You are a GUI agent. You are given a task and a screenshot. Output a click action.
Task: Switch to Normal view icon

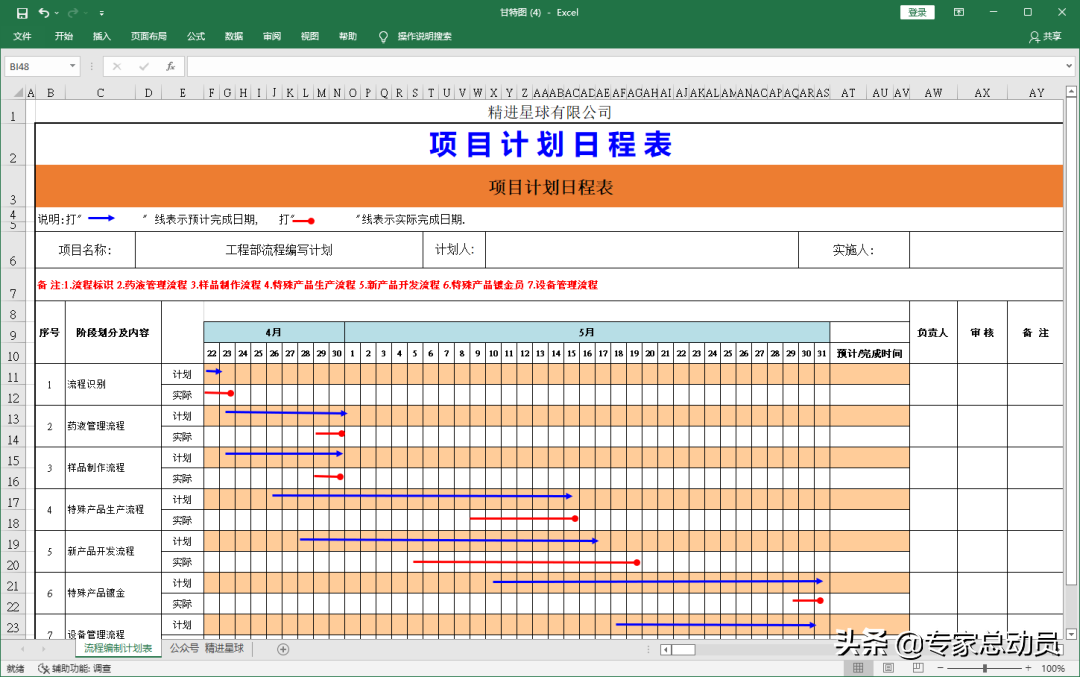pos(858,667)
